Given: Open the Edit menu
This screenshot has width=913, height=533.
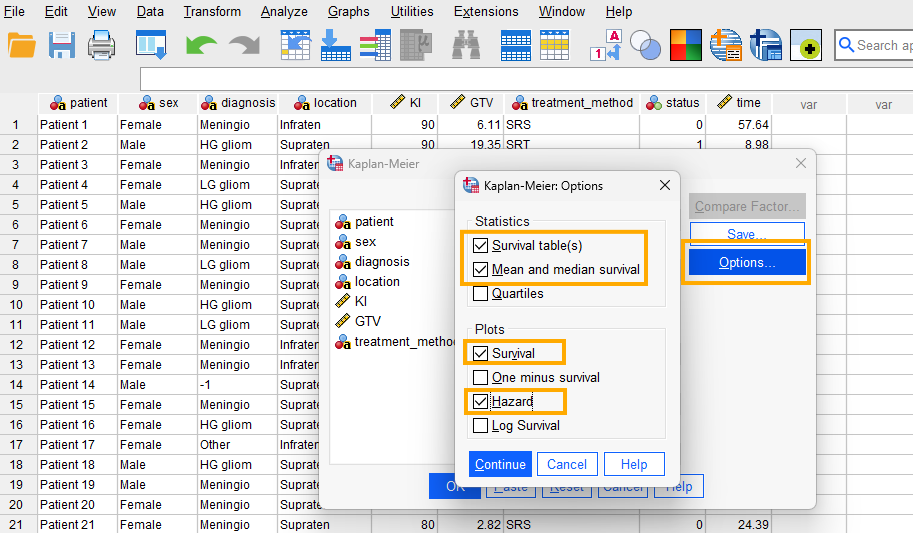Looking at the screenshot, I should [x=56, y=12].
